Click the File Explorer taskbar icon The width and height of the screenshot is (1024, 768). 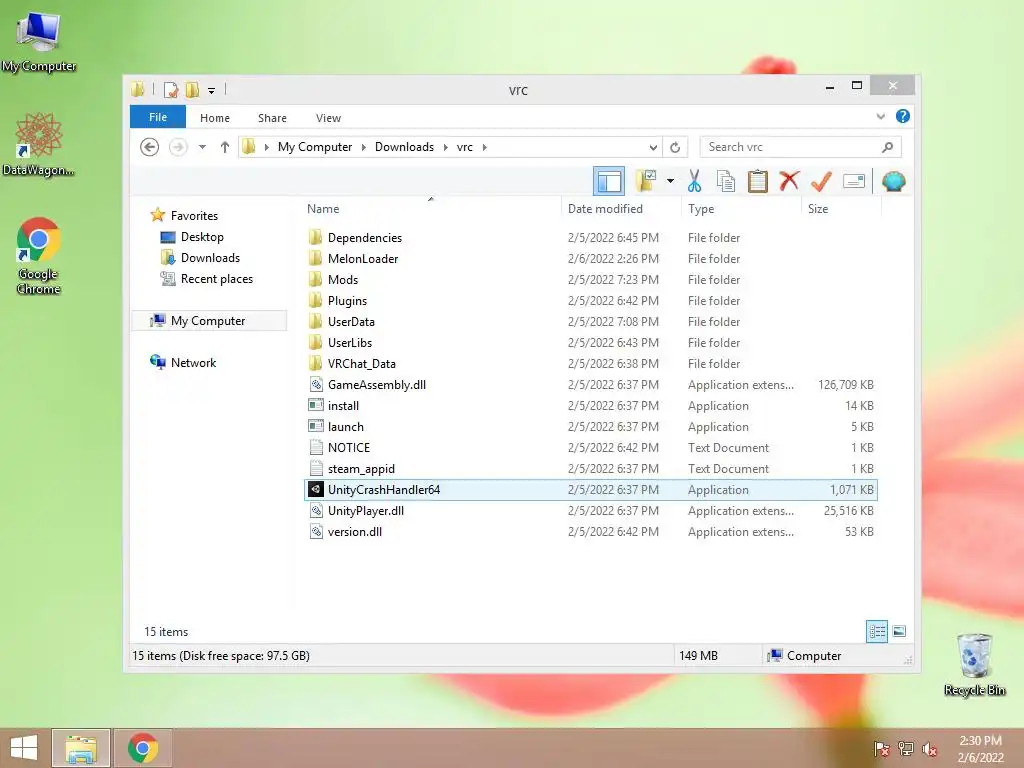pyautogui.click(x=81, y=748)
